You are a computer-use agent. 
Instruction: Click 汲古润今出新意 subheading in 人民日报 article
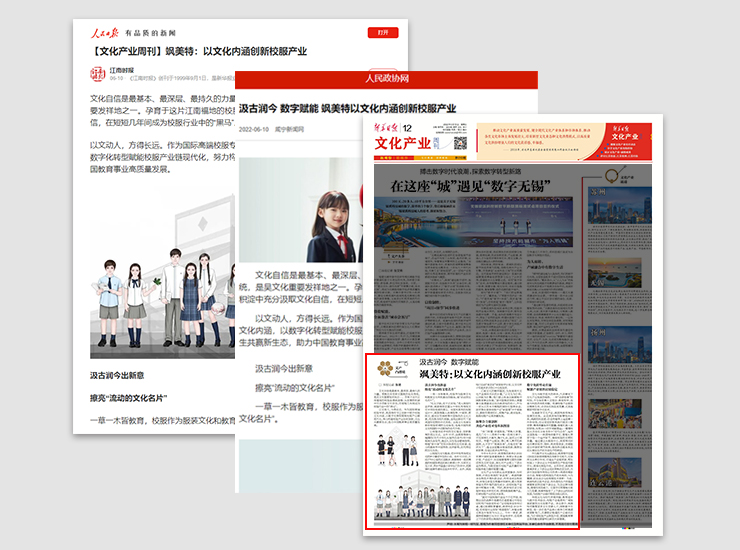117,375
